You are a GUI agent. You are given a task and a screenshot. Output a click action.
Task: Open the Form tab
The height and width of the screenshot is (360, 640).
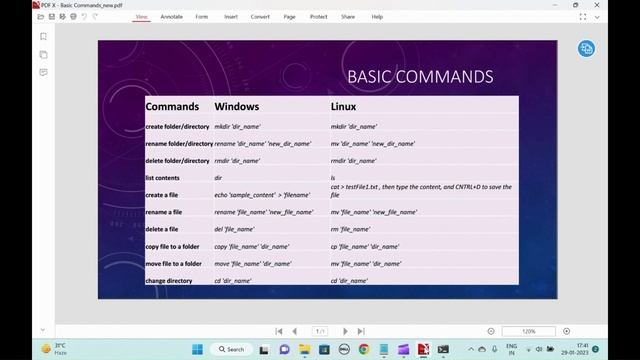pos(202,17)
